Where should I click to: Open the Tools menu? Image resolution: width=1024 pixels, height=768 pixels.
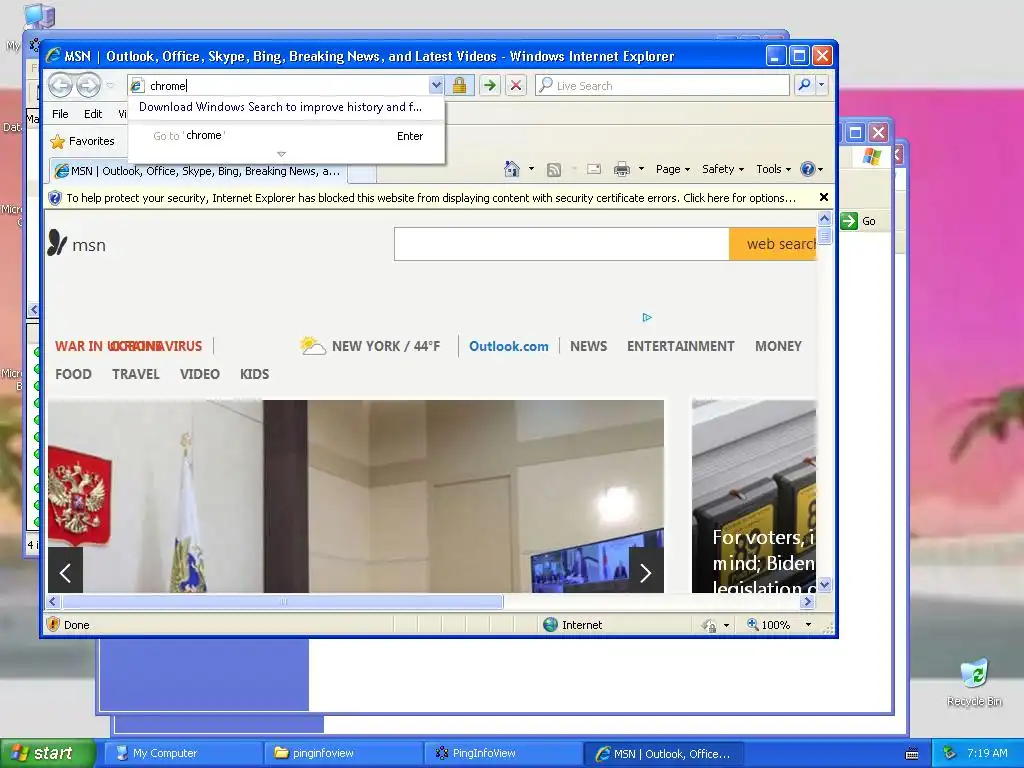tap(773, 169)
